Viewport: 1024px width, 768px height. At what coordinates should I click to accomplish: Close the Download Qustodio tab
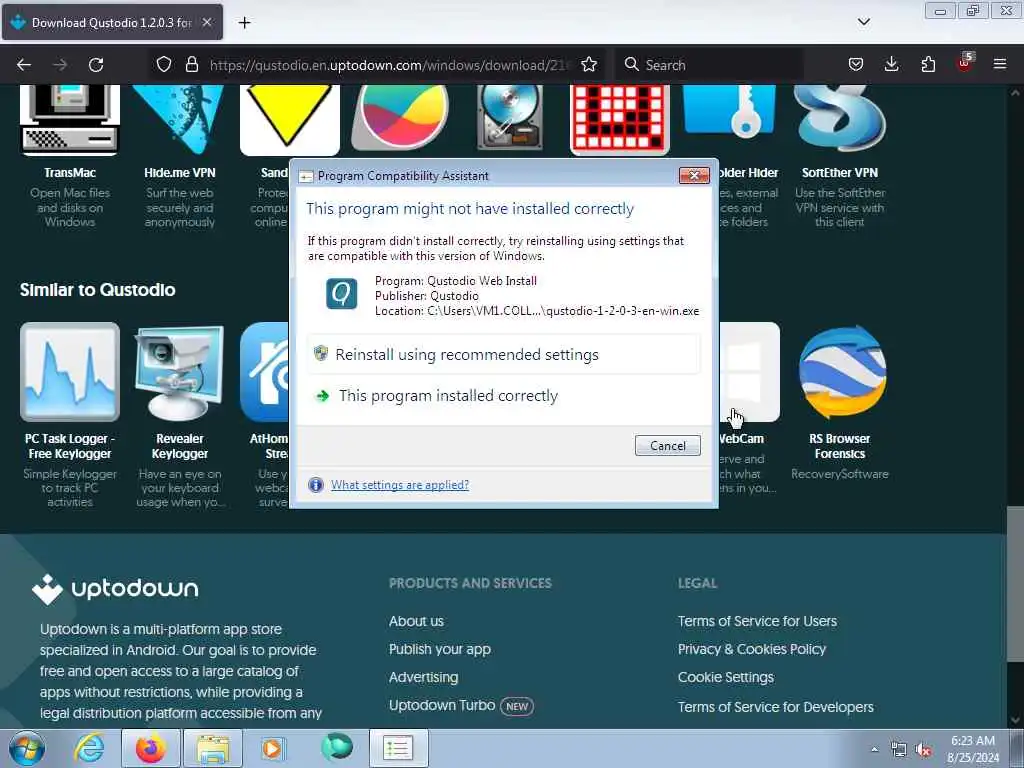[x=206, y=22]
